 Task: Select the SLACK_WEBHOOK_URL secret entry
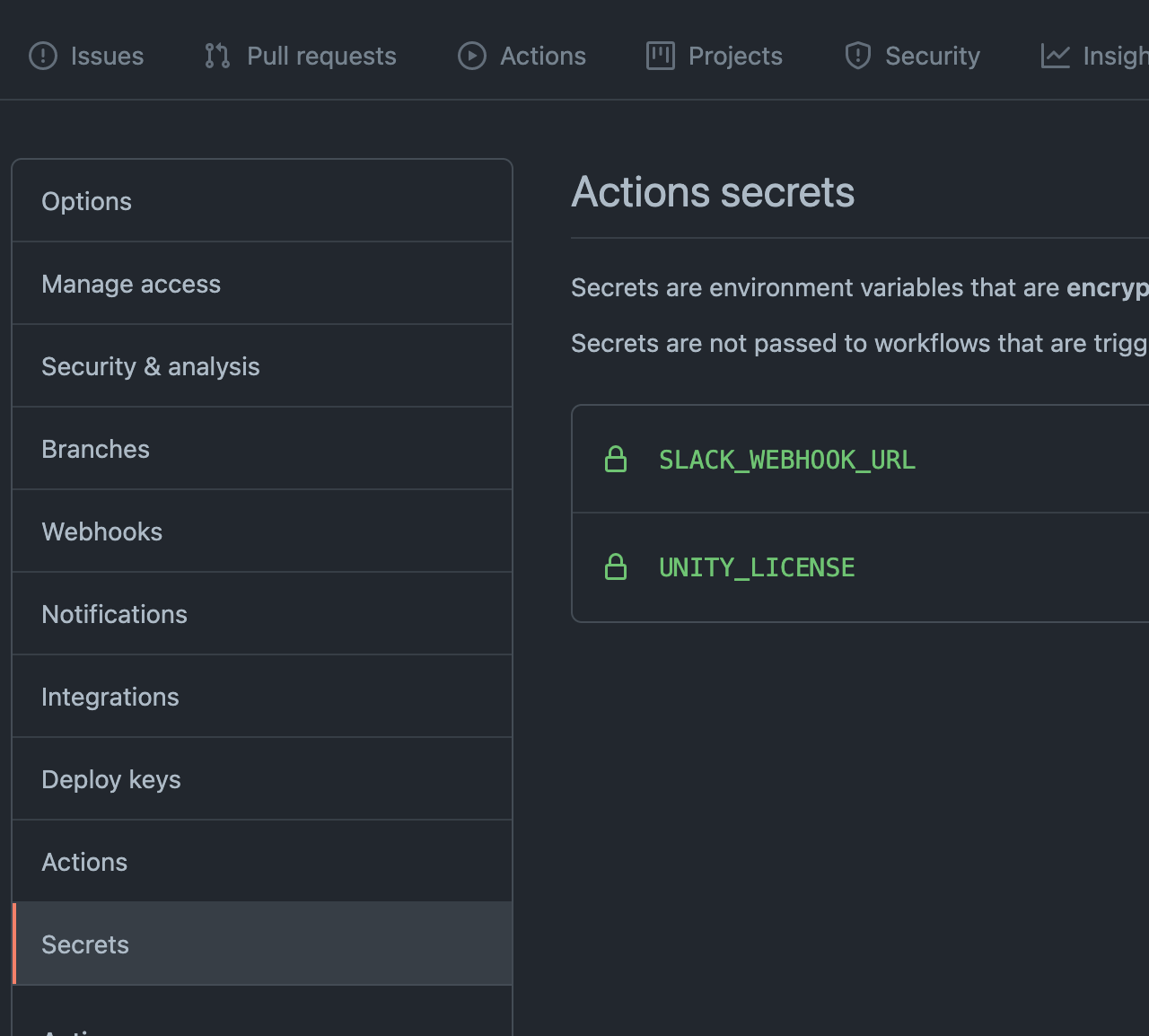(787, 459)
